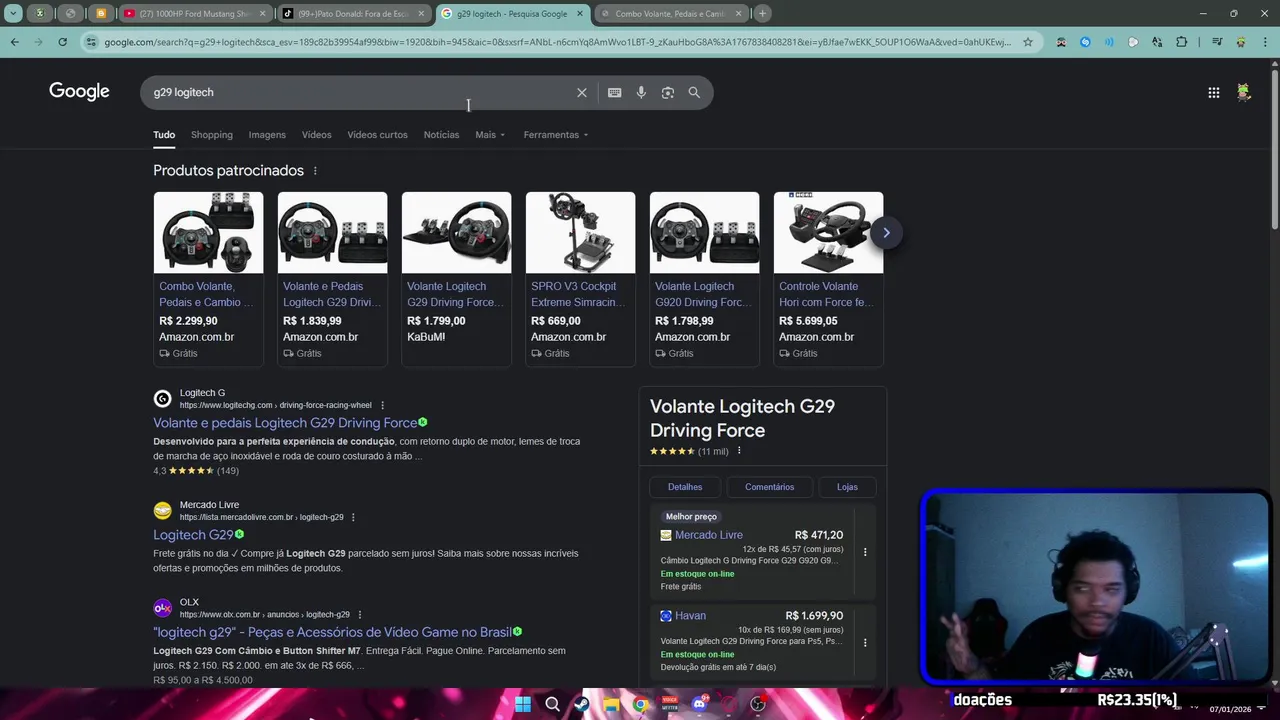The width and height of the screenshot is (1280, 720).
Task: Open the Shazam extension
Action: [1085, 42]
